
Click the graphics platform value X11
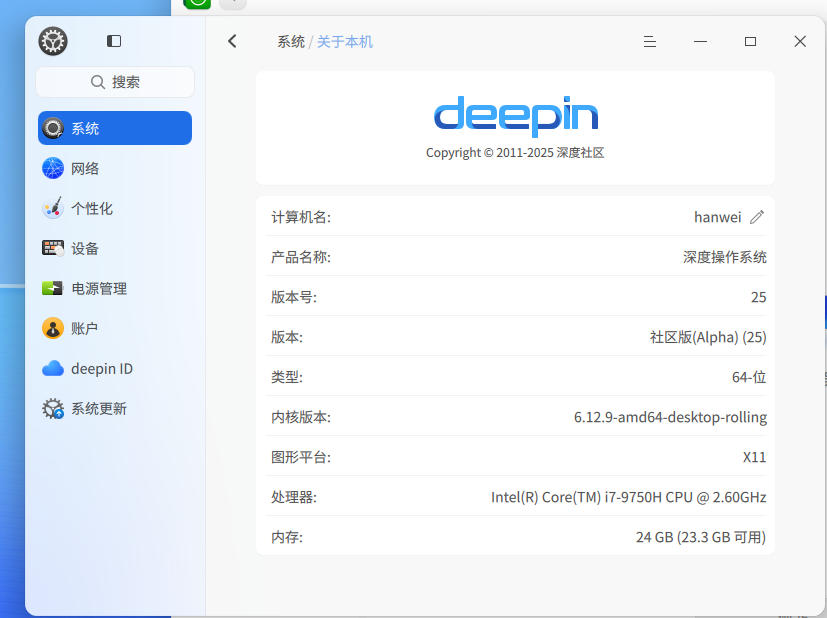[x=754, y=457]
